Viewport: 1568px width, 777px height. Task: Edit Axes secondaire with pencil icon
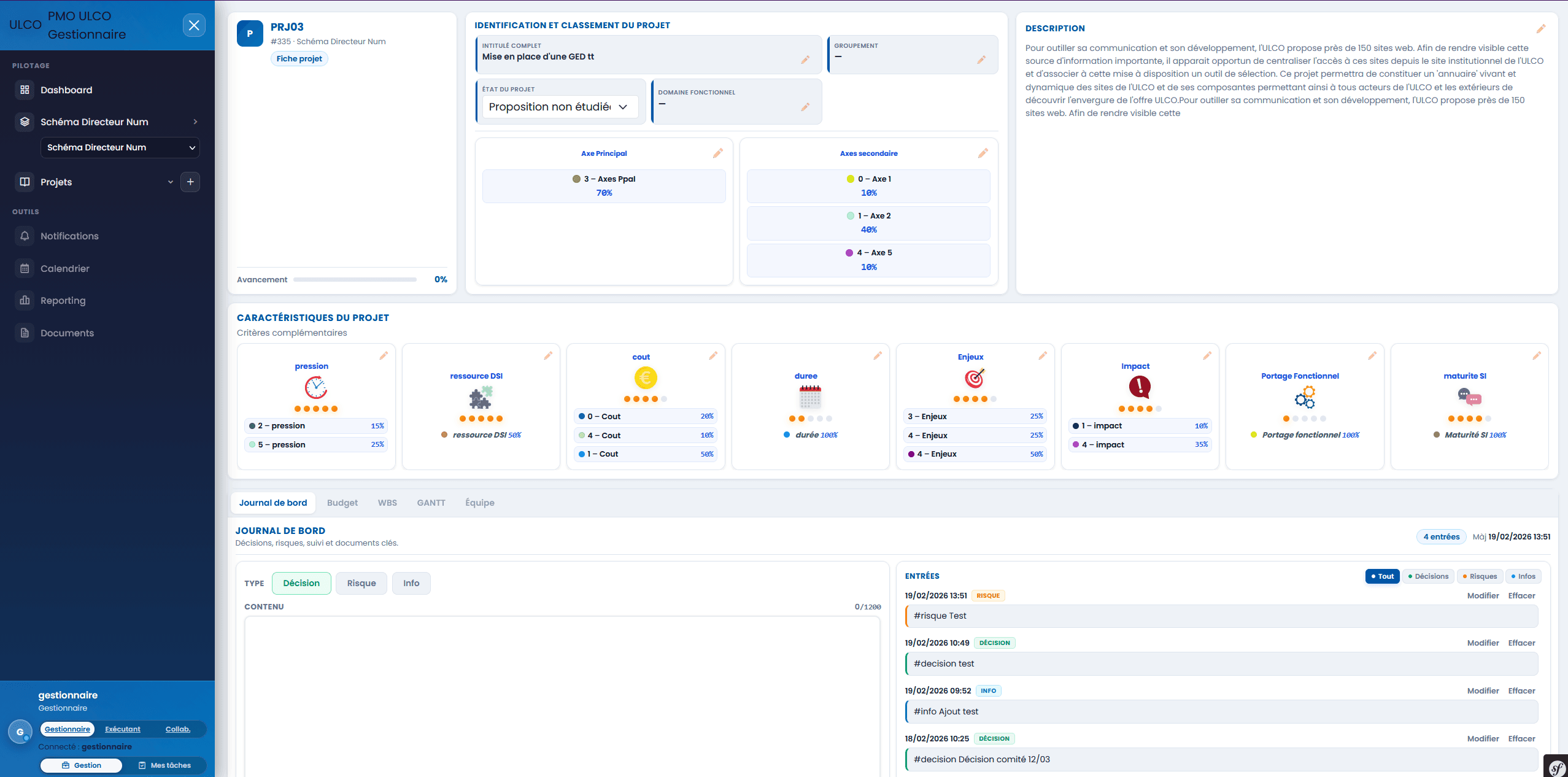(983, 153)
